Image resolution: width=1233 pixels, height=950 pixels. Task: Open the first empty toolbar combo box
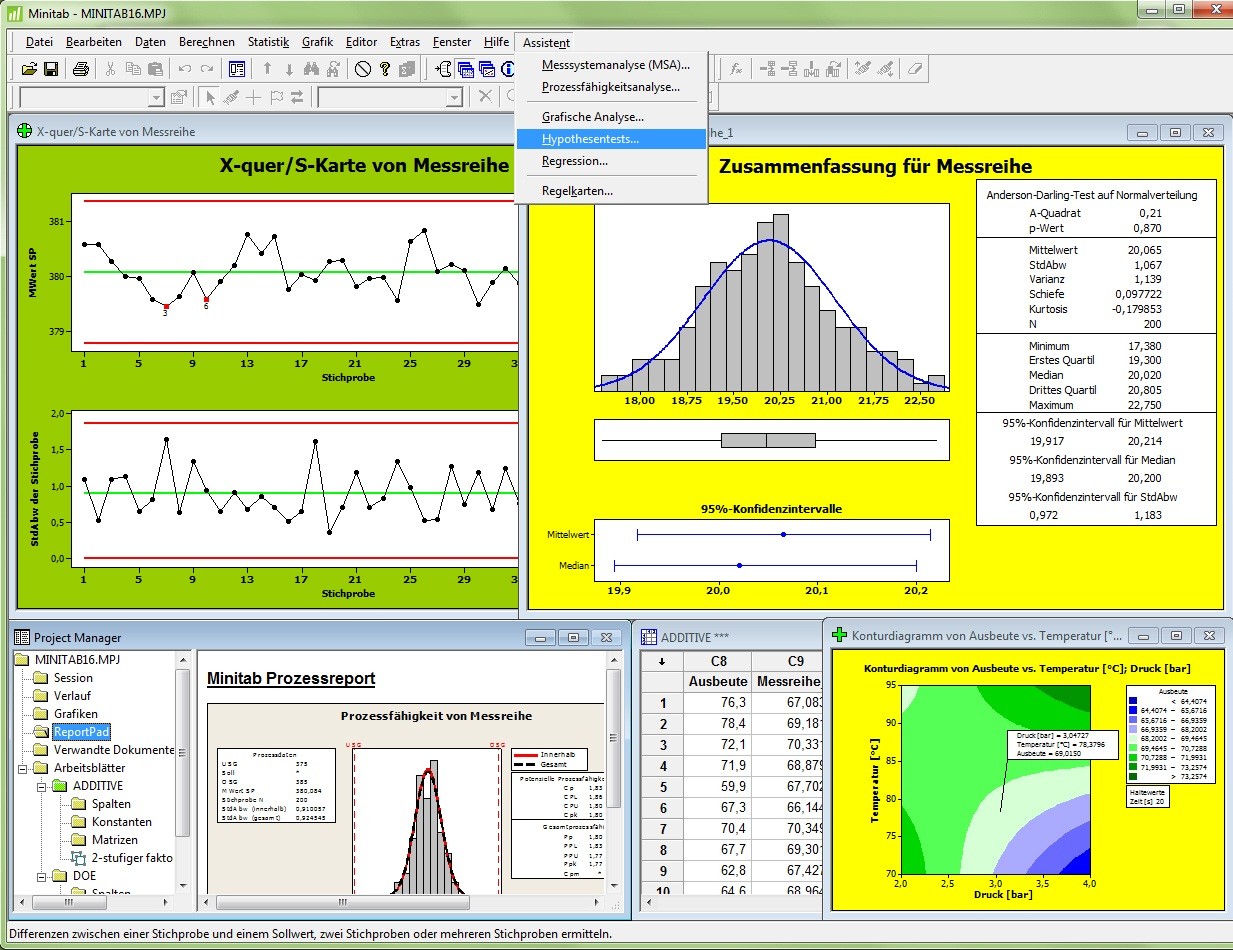click(92, 97)
